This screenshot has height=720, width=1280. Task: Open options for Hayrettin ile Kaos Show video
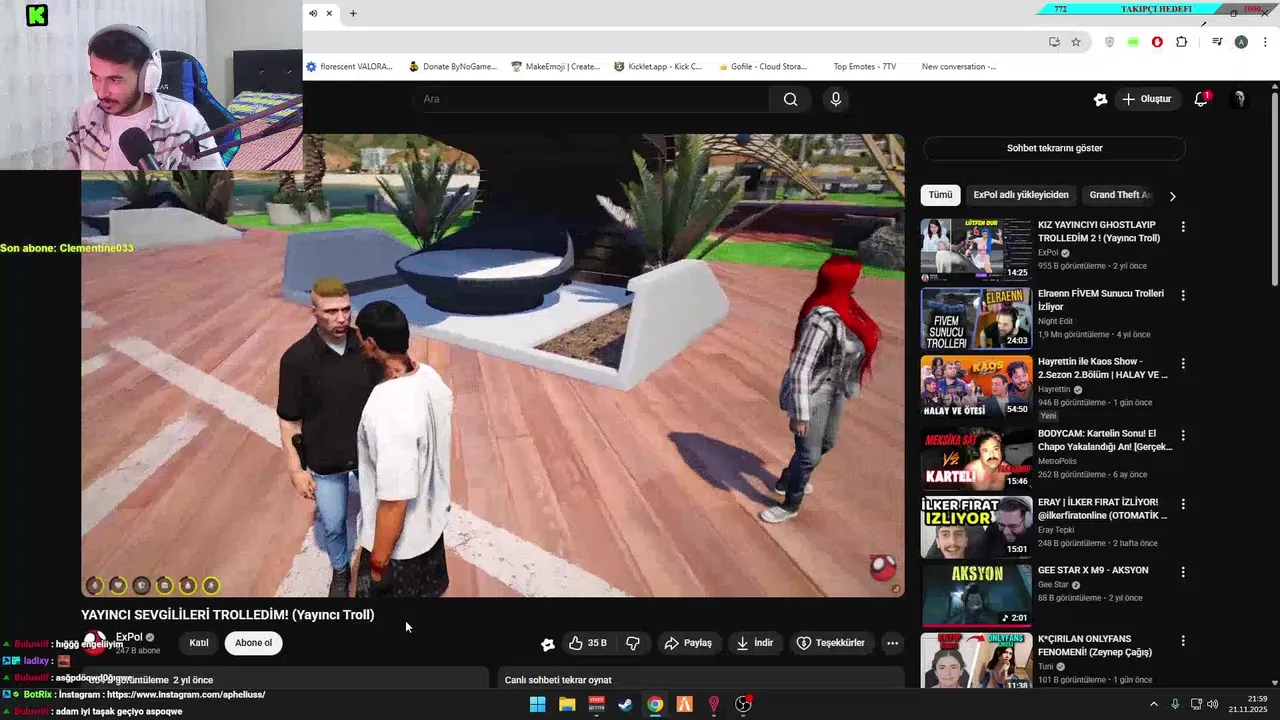1183,364
